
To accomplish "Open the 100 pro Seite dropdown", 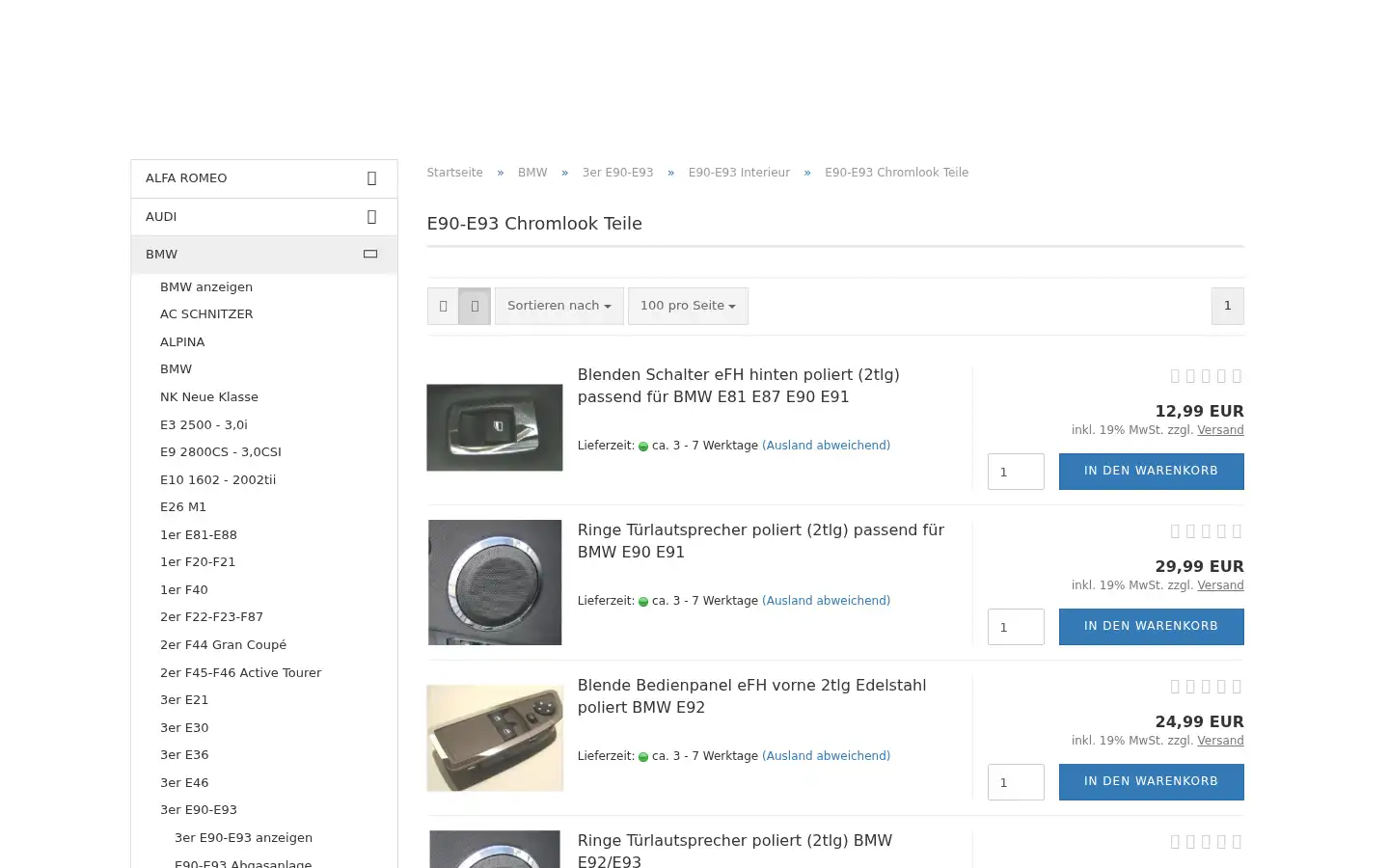I will [x=688, y=306].
